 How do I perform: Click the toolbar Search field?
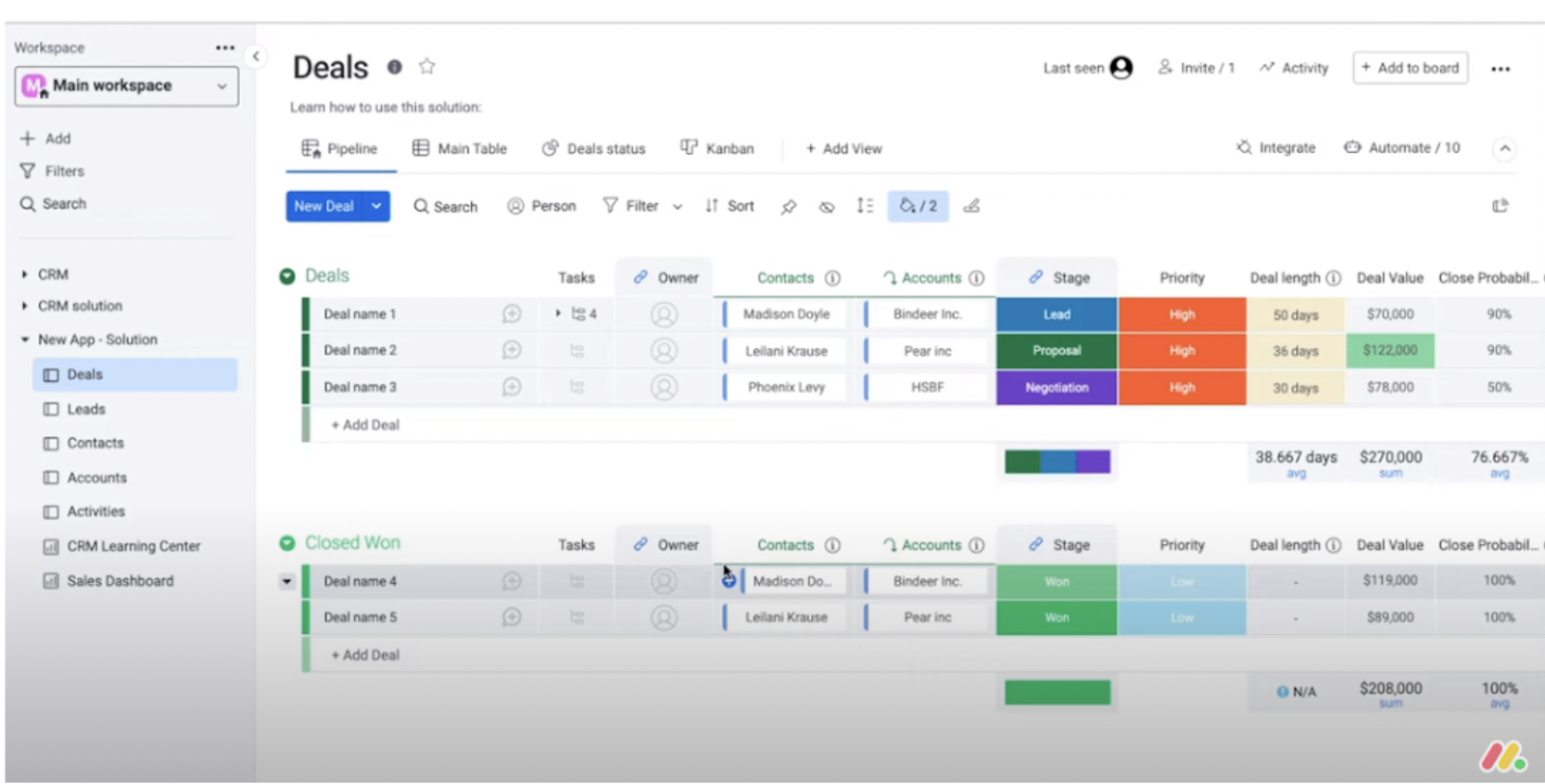446,206
